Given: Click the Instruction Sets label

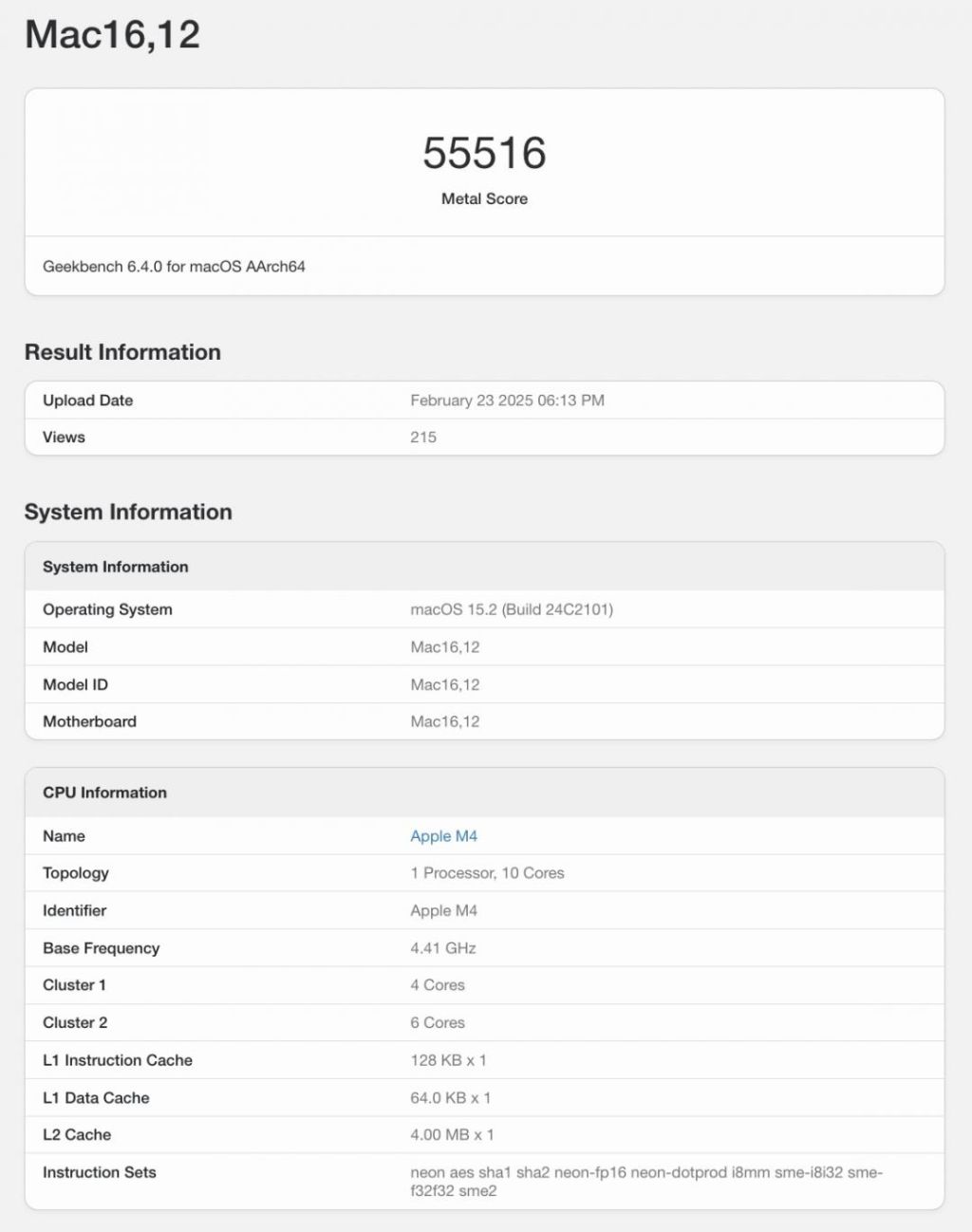Looking at the screenshot, I should tap(99, 1173).
